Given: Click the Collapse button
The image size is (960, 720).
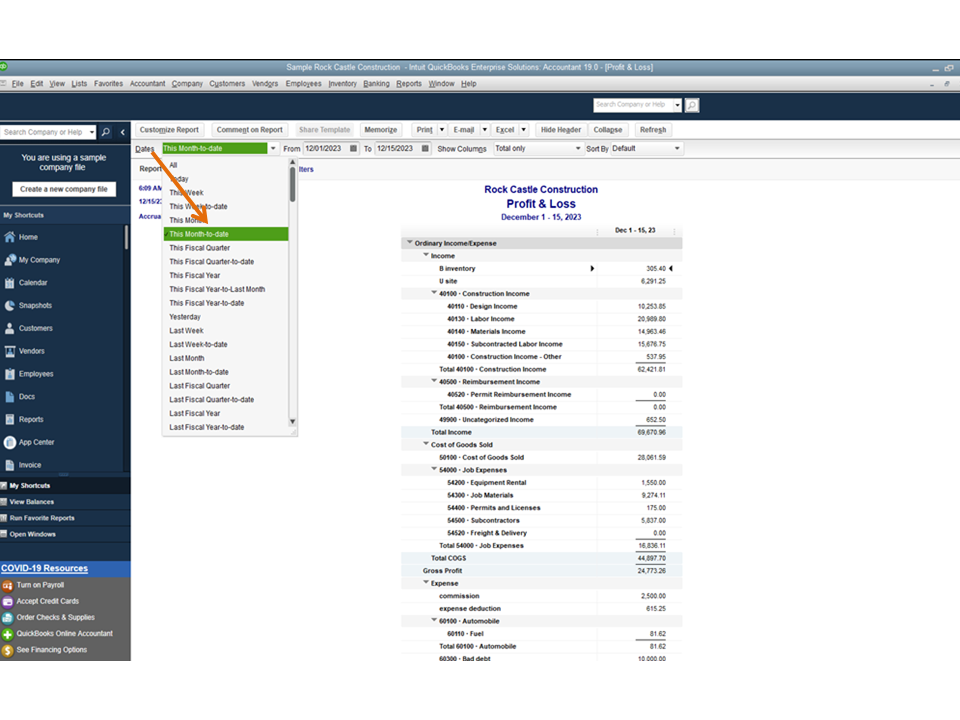Looking at the screenshot, I should (608, 130).
